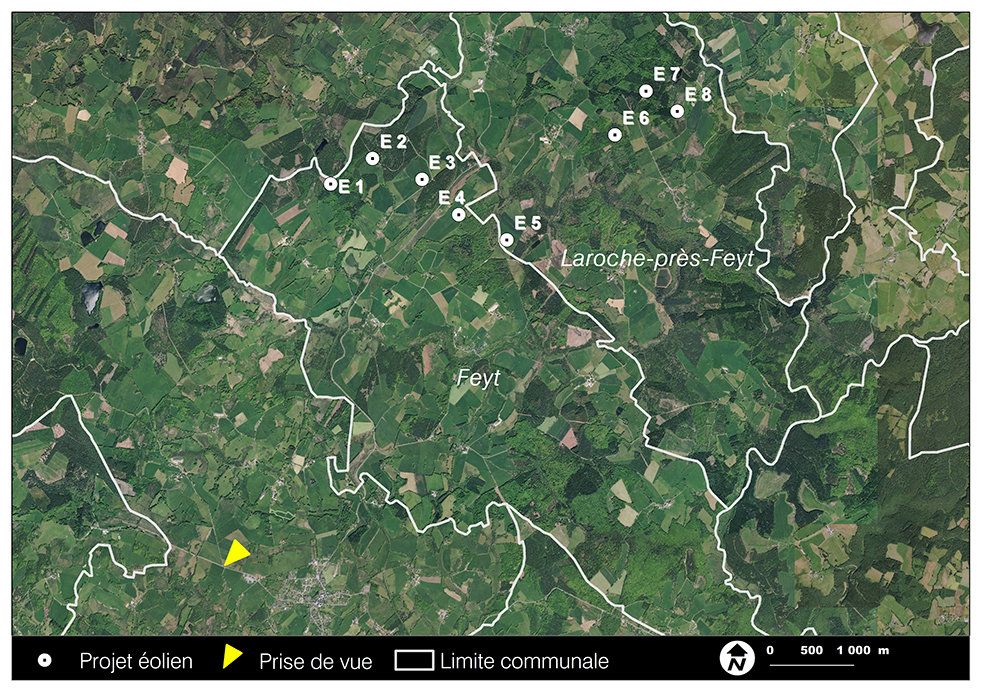Click the E 5 wind turbine marker
This screenshot has width=981, height=694.
click(x=507, y=240)
